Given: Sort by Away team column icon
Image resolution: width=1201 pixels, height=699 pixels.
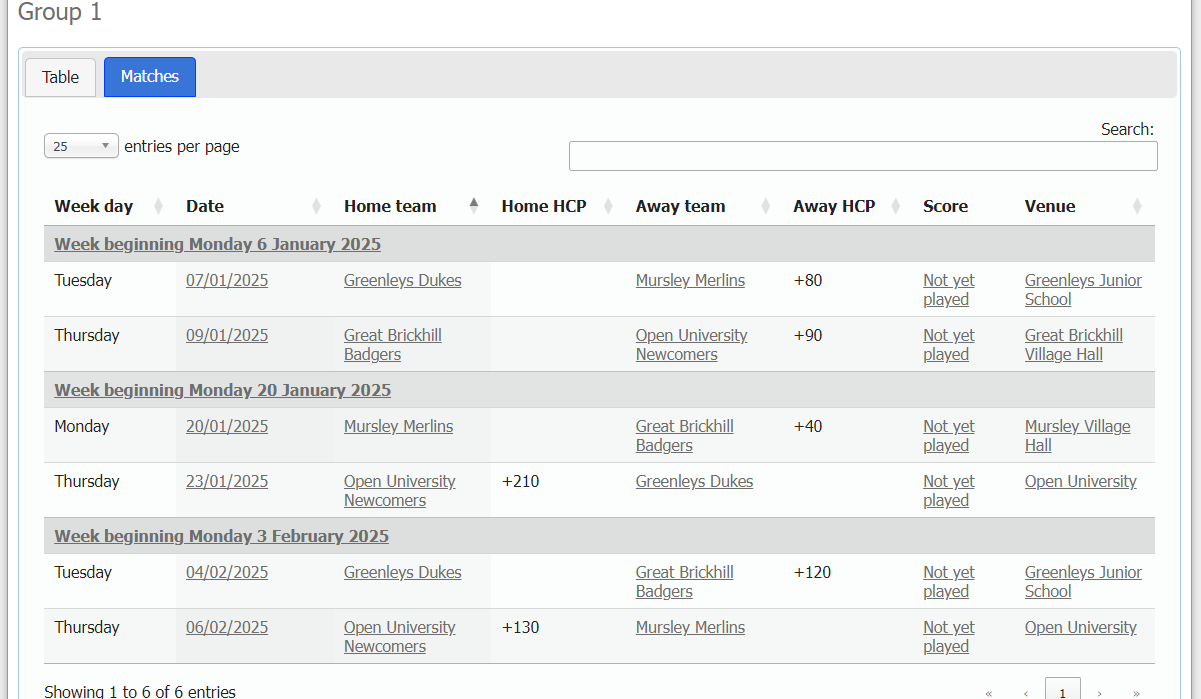Looking at the screenshot, I should pos(766,206).
